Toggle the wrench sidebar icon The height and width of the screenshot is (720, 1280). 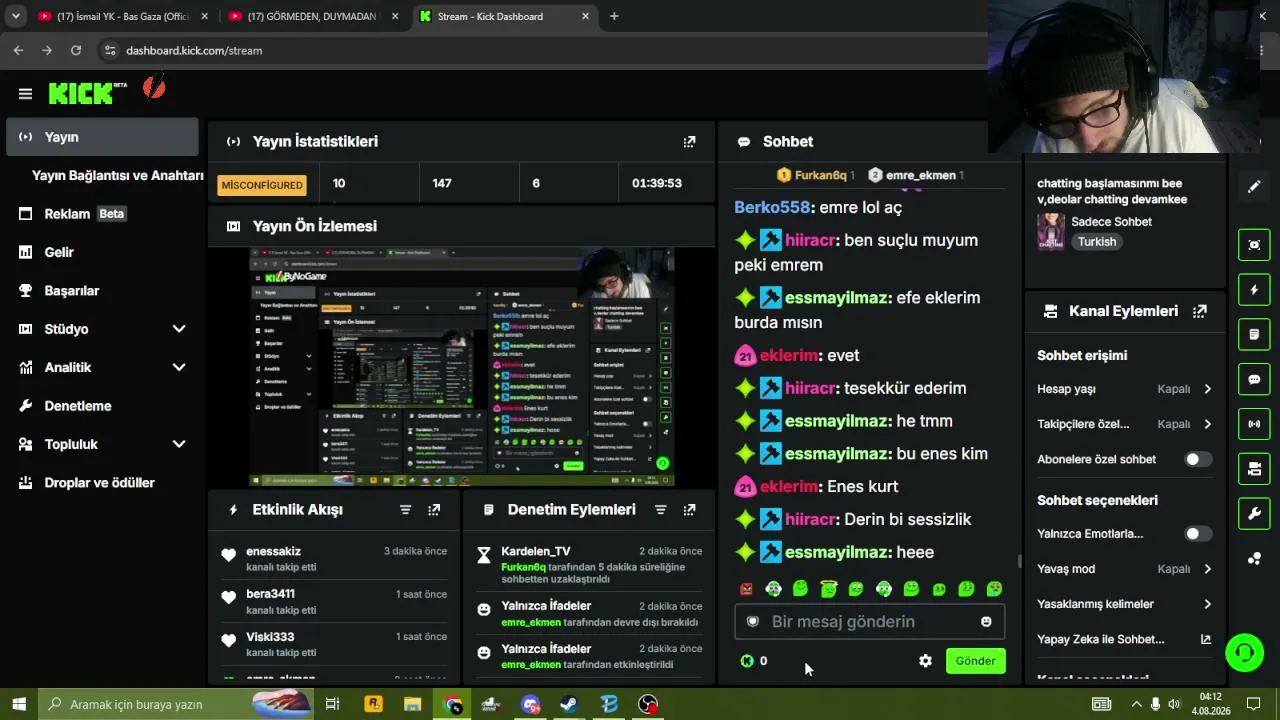(x=1254, y=514)
